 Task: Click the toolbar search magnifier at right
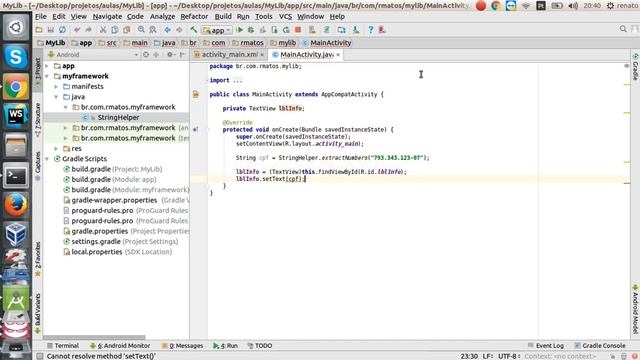[623, 29]
